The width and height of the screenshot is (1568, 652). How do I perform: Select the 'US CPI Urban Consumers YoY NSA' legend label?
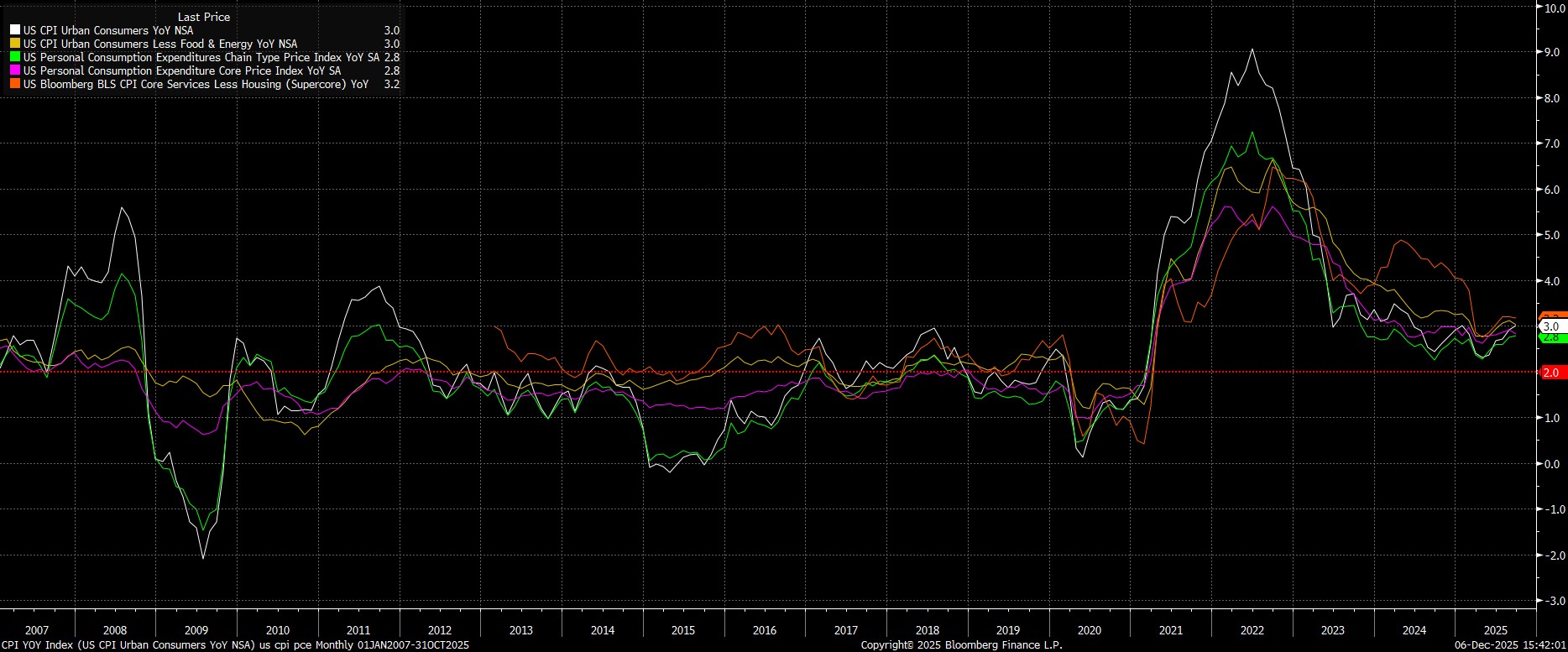pos(108,30)
